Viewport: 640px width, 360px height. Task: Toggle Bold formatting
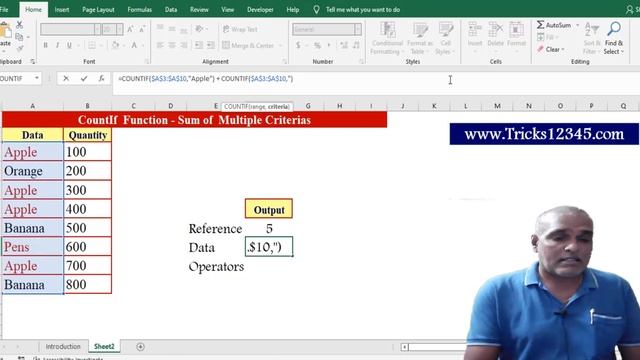45,45
